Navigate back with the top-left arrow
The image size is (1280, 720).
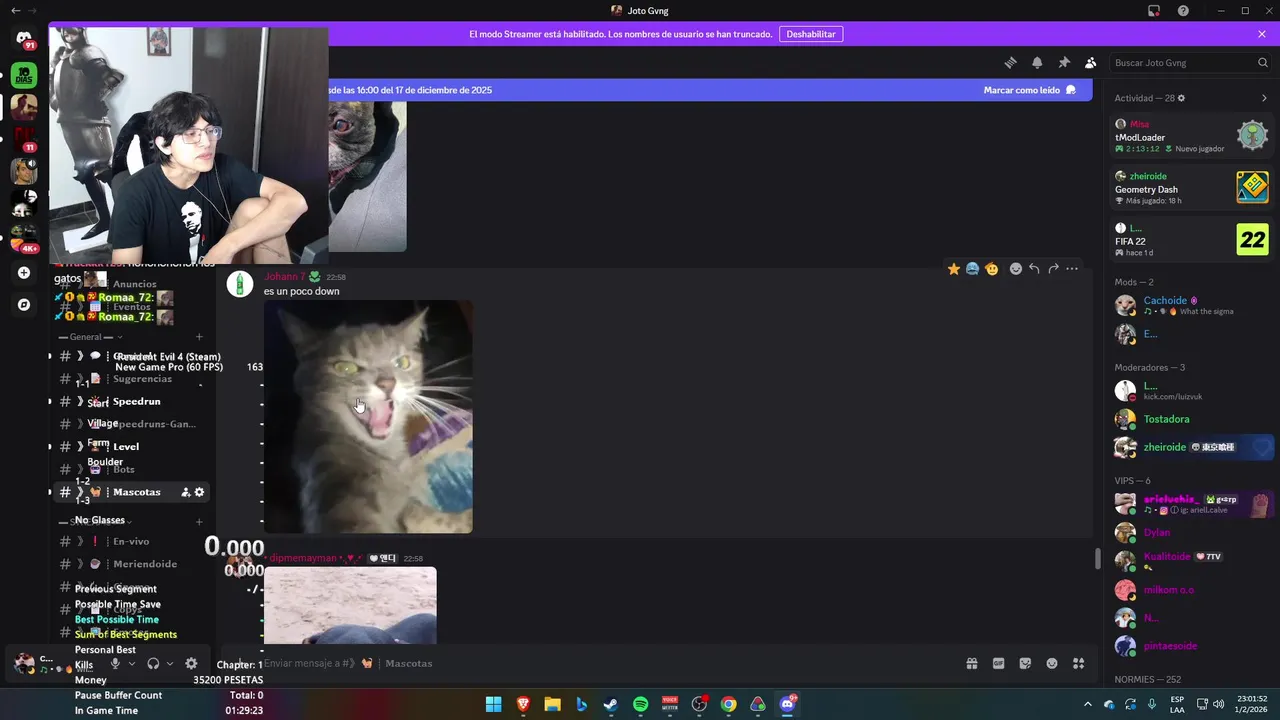click(x=15, y=11)
